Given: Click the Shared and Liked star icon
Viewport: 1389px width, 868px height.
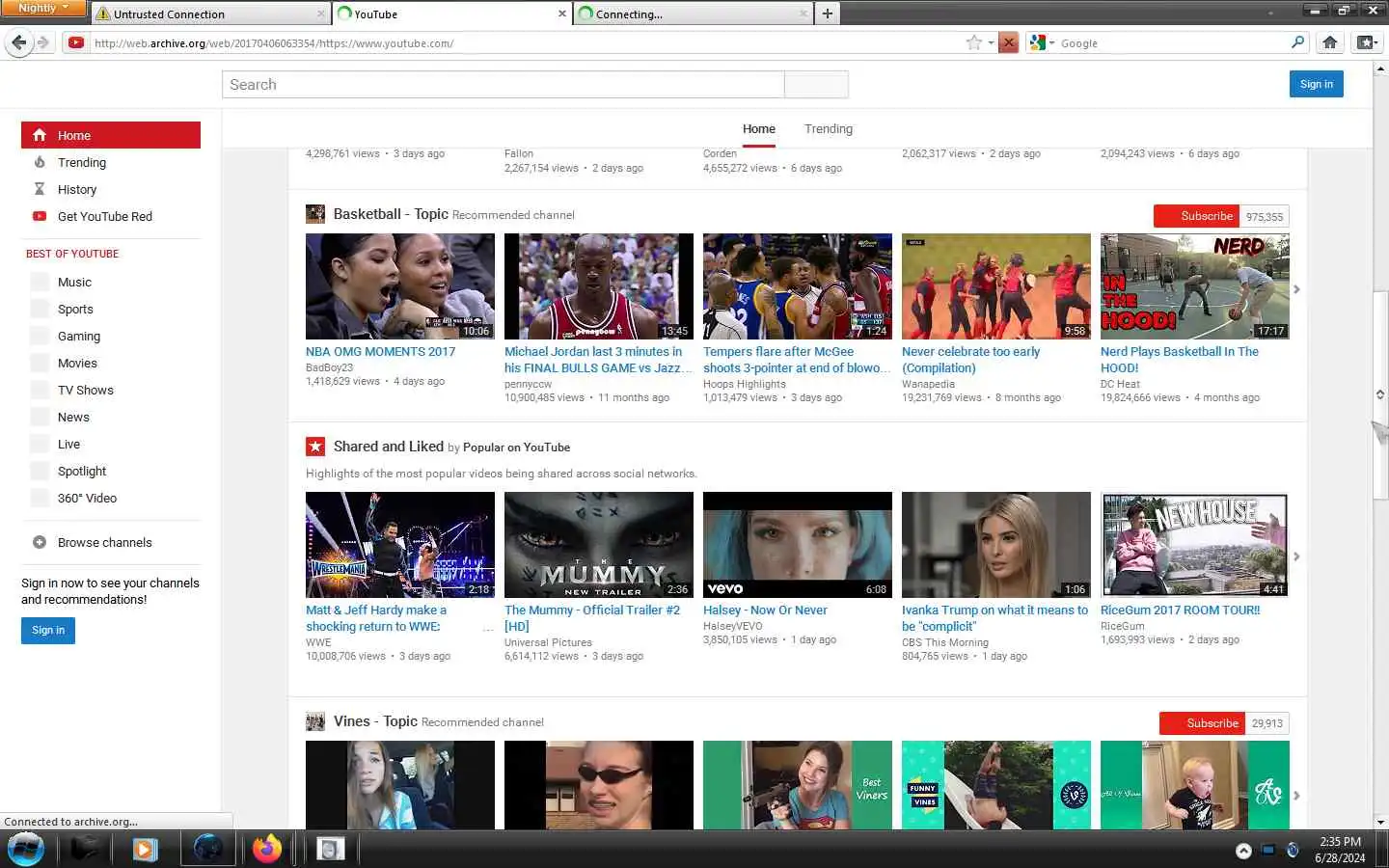Looking at the screenshot, I should [x=315, y=447].
